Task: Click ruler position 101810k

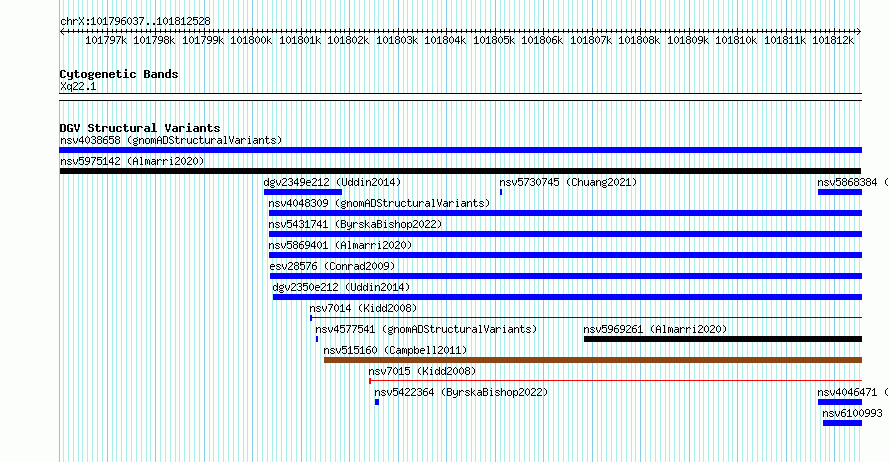Action: pyautogui.click(x=737, y=40)
